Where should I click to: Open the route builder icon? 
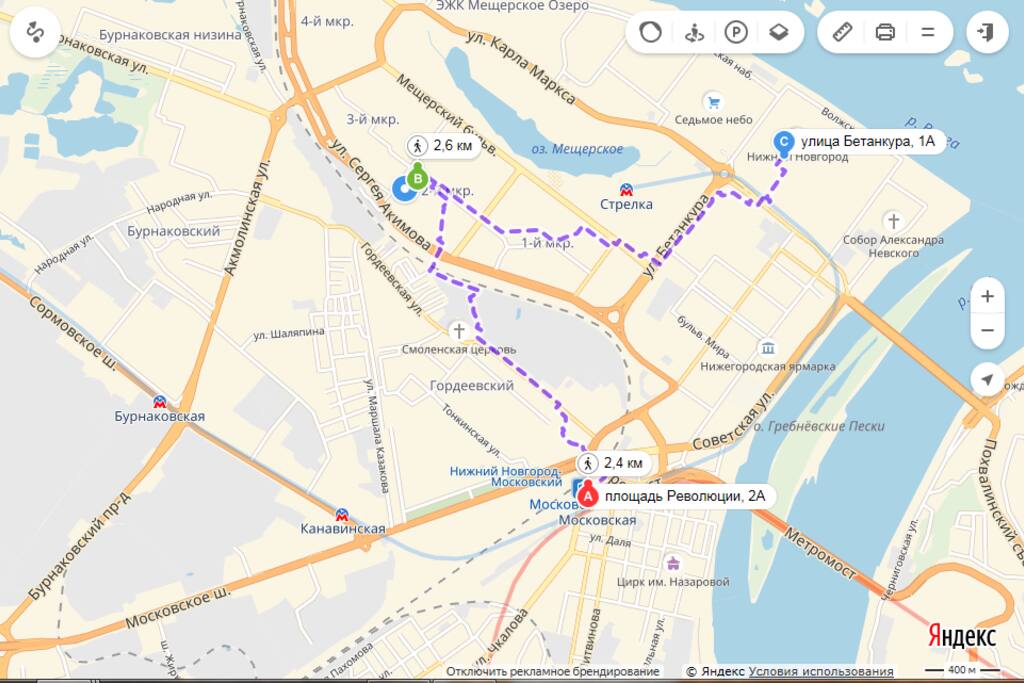35,32
